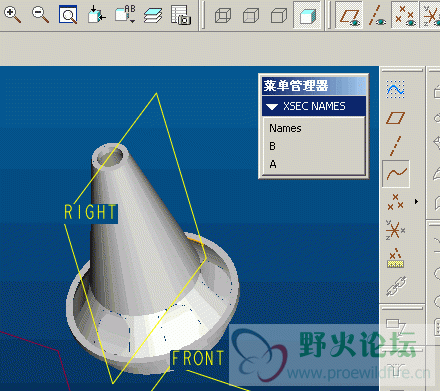Select the Datum Axis tool
The width and height of the screenshot is (440, 391).
[395, 146]
